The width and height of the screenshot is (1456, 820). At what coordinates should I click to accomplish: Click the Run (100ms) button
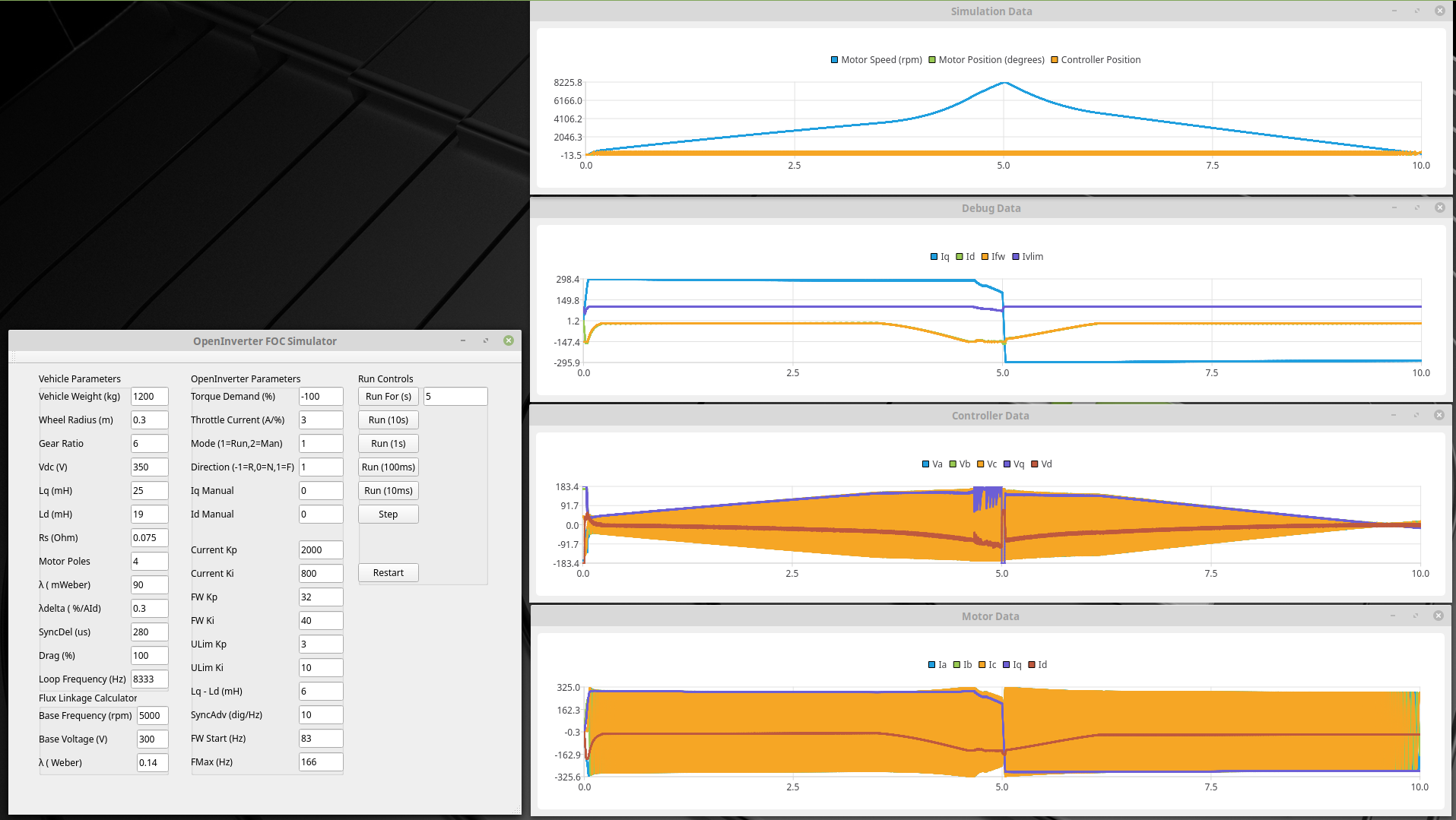click(388, 467)
